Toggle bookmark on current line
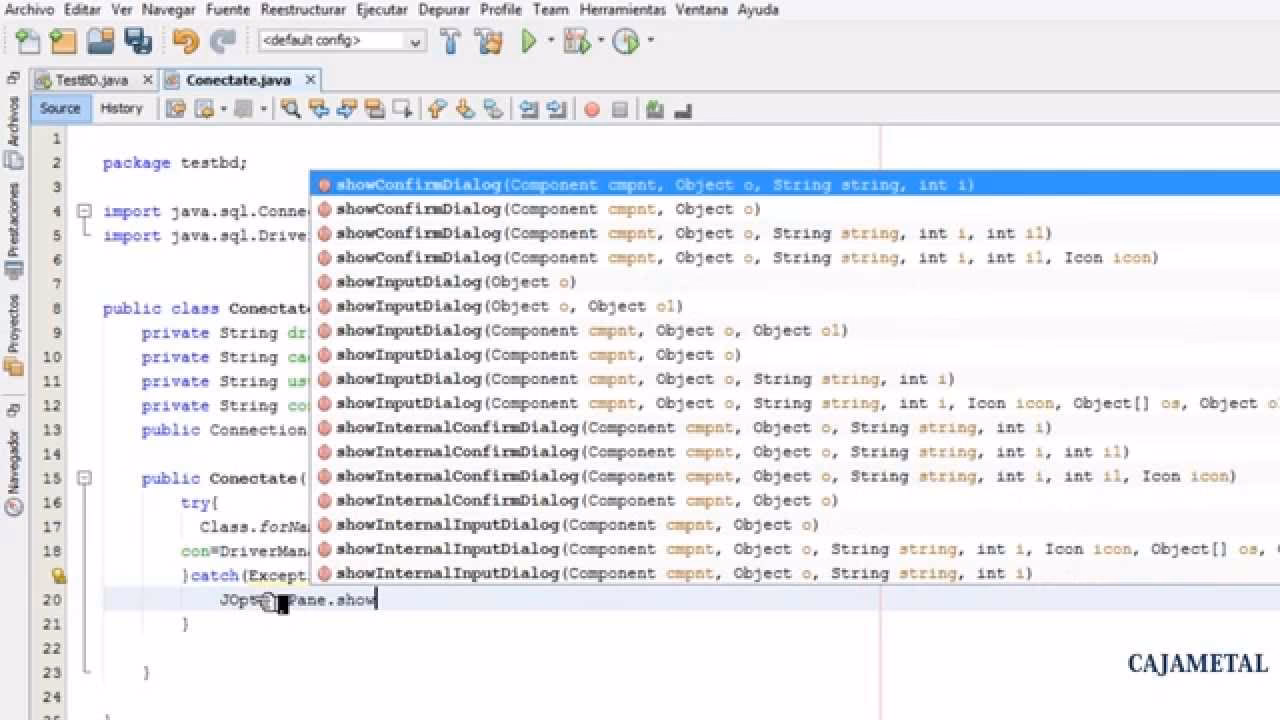The height and width of the screenshot is (720, 1280). click(492, 109)
